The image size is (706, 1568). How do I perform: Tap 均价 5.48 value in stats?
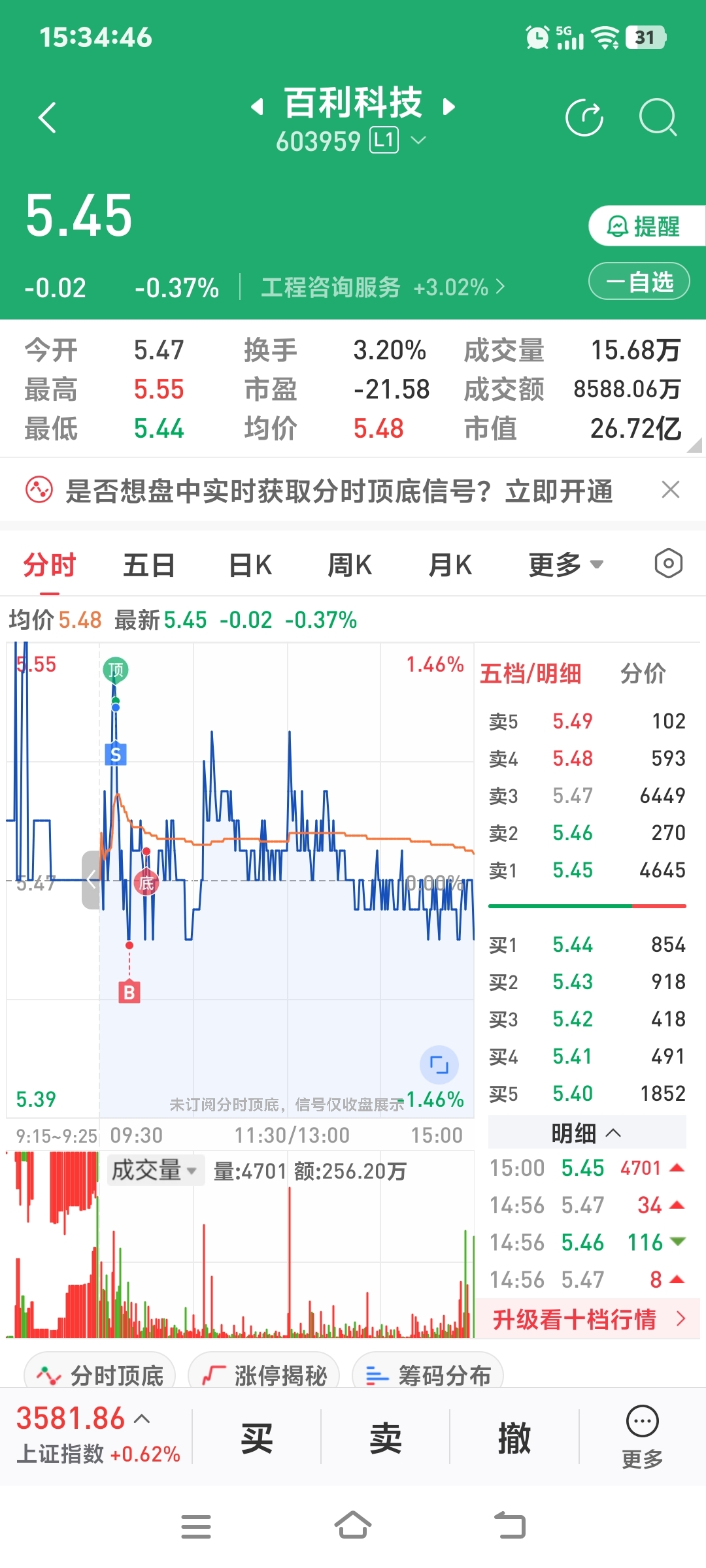[x=378, y=429]
